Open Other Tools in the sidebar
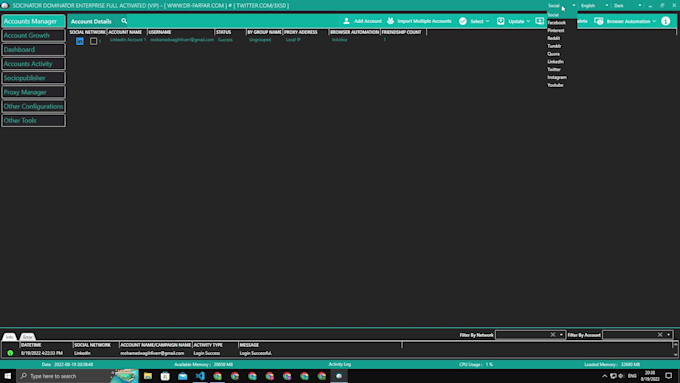The height and width of the screenshot is (383, 680). 33,121
